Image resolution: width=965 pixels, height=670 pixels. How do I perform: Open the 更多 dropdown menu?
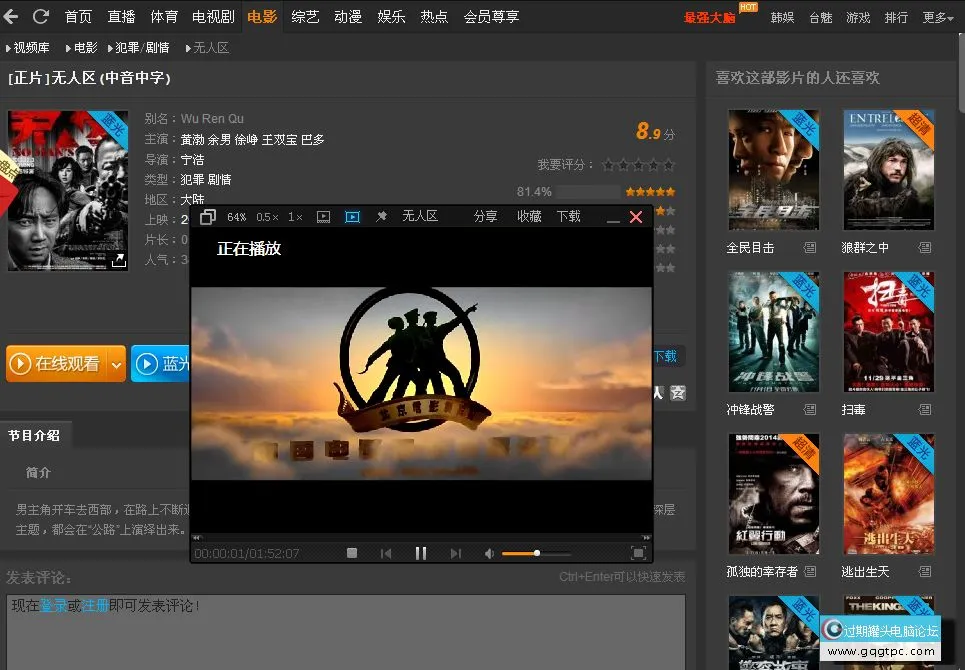pyautogui.click(x=938, y=18)
